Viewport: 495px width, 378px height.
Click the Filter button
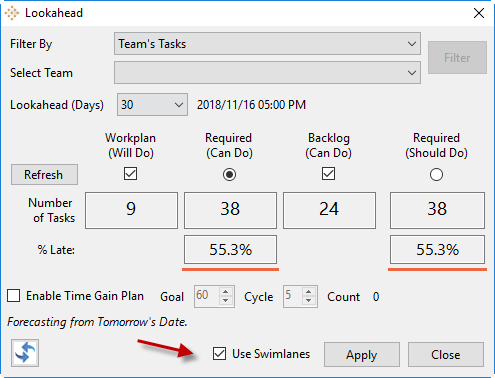(457, 58)
